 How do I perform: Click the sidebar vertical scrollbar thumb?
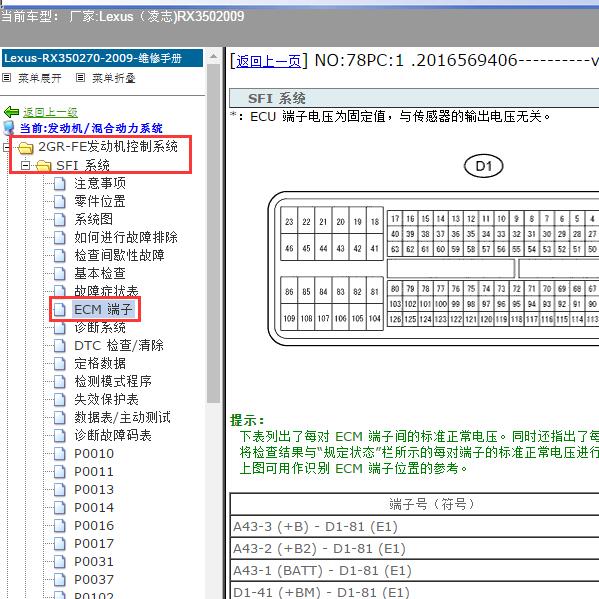tap(214, 233)
